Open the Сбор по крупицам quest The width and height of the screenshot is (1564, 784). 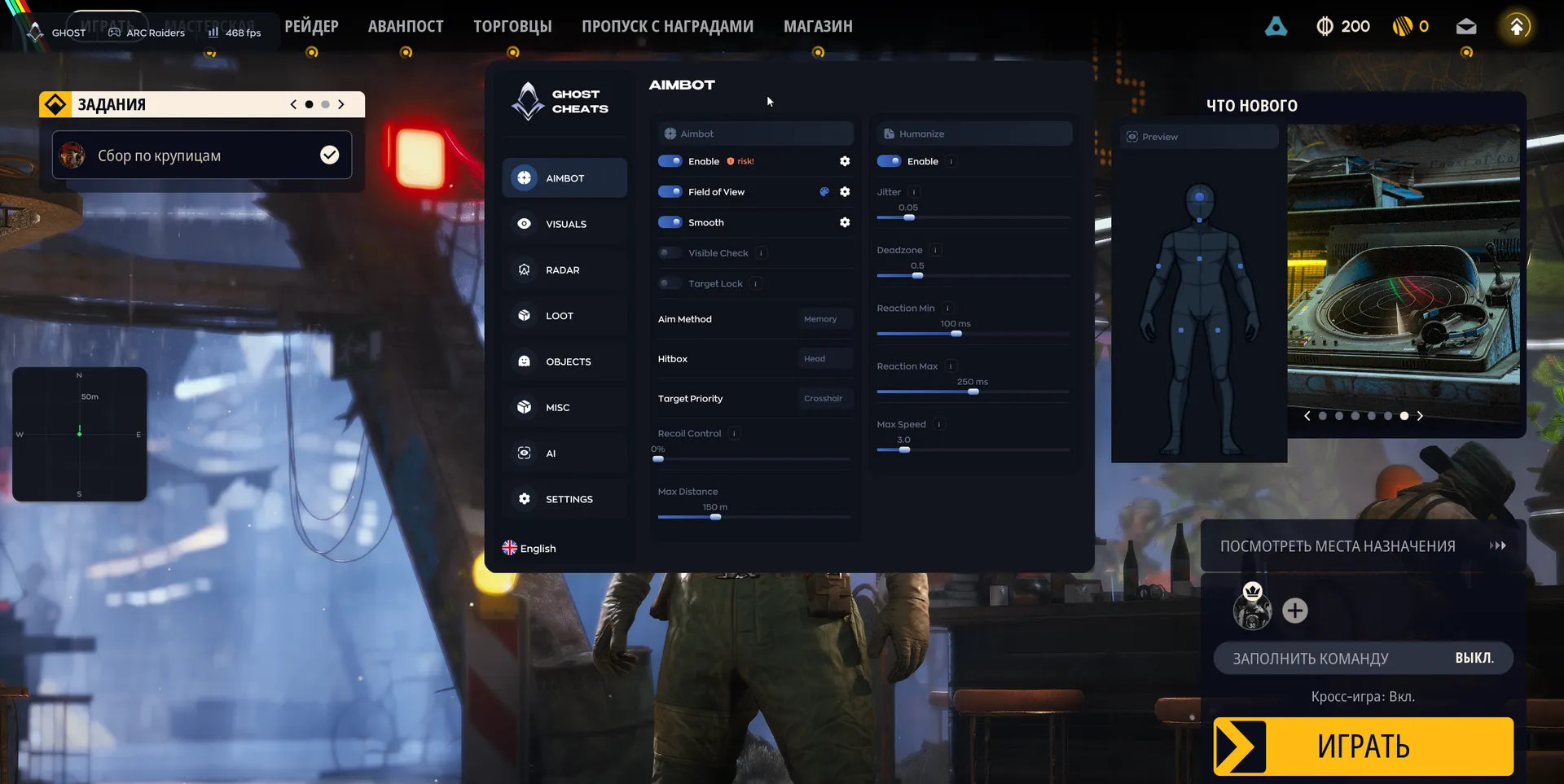coord(202,155)
